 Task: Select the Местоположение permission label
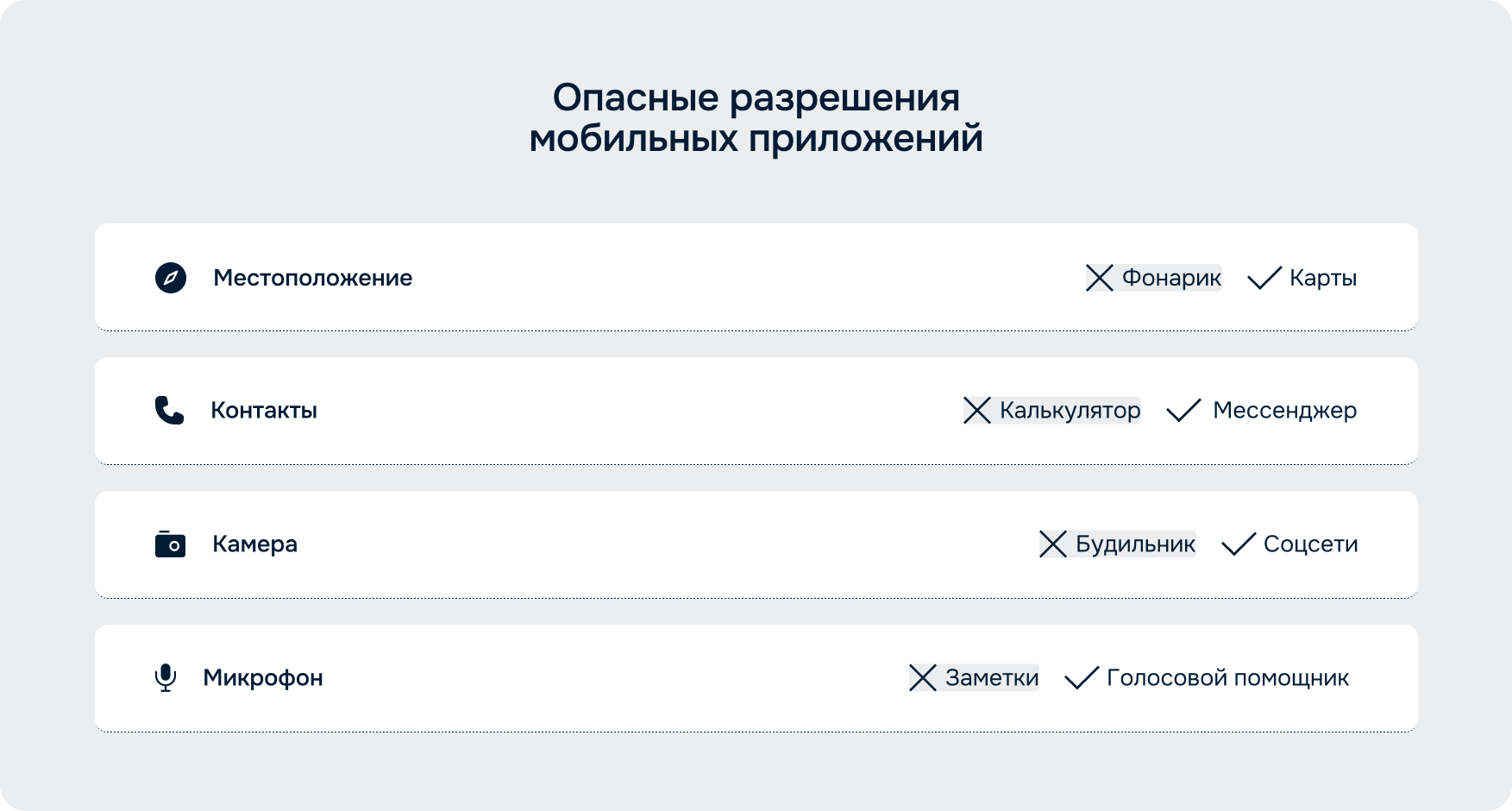pyautogui.click(x=313, y=278)
